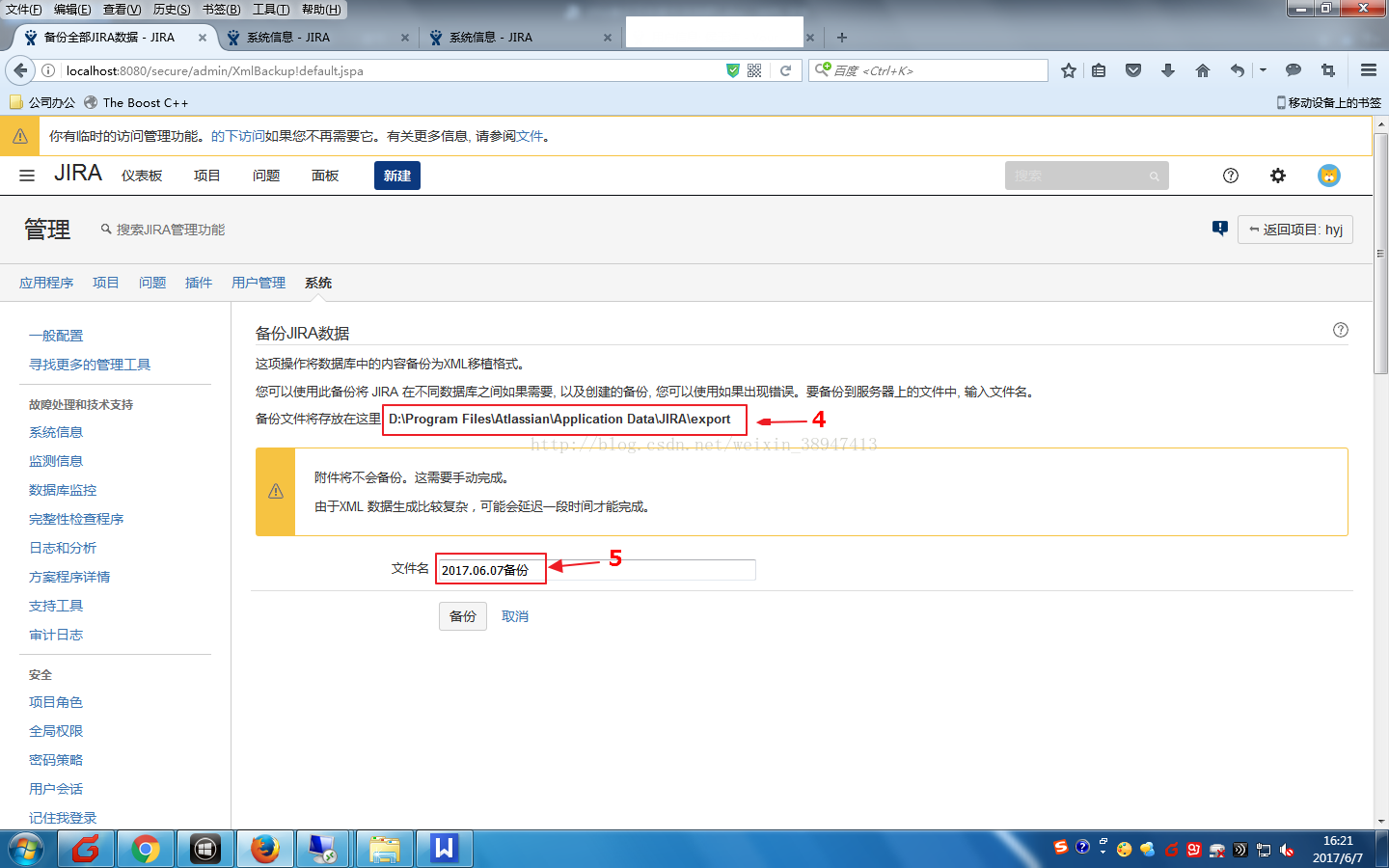Click the crop screenshot toolbar icon
Viewport: 1389px width, 868px height.
pyautogui.click(x=1328, y=70)
